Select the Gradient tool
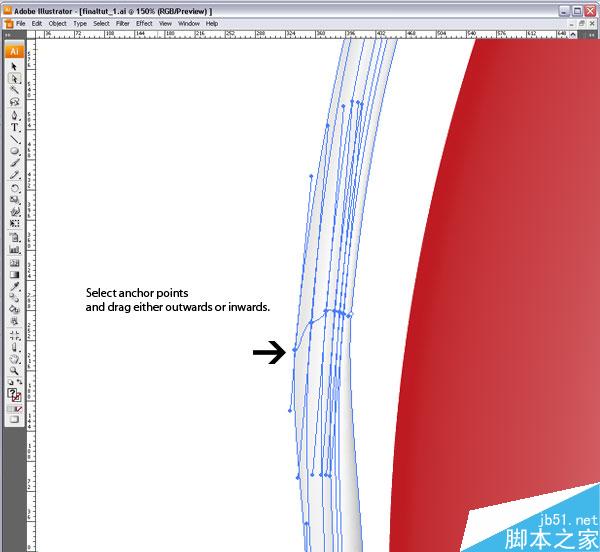Image resolution: width=600 pixels, height=552 pixels. pyautogui.click(x=14, y=275)
